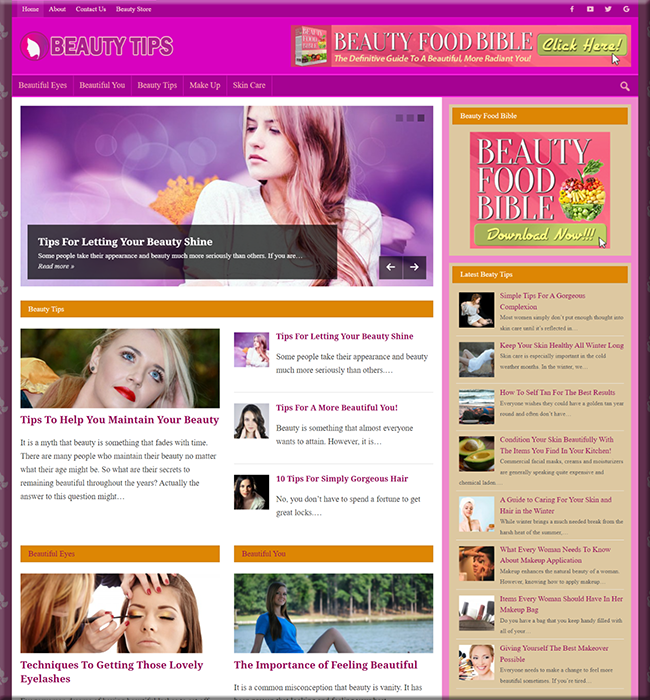
Task: Open the Google social icon
Action: click(626, 9)
